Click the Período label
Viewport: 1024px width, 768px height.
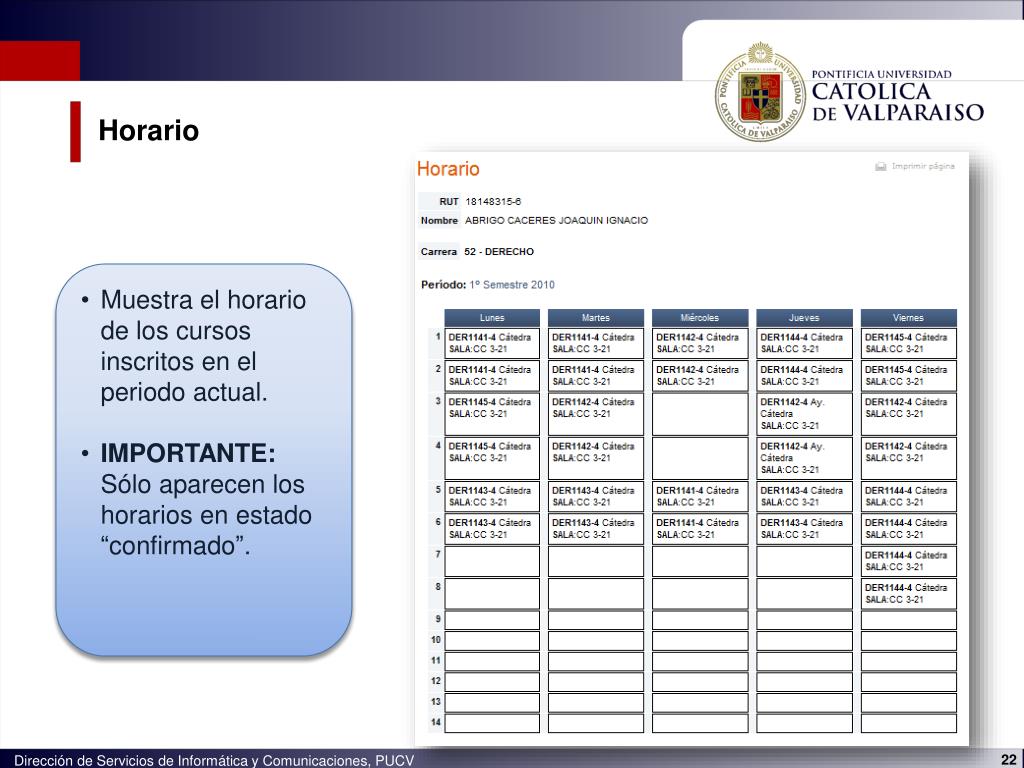[443, 285]
